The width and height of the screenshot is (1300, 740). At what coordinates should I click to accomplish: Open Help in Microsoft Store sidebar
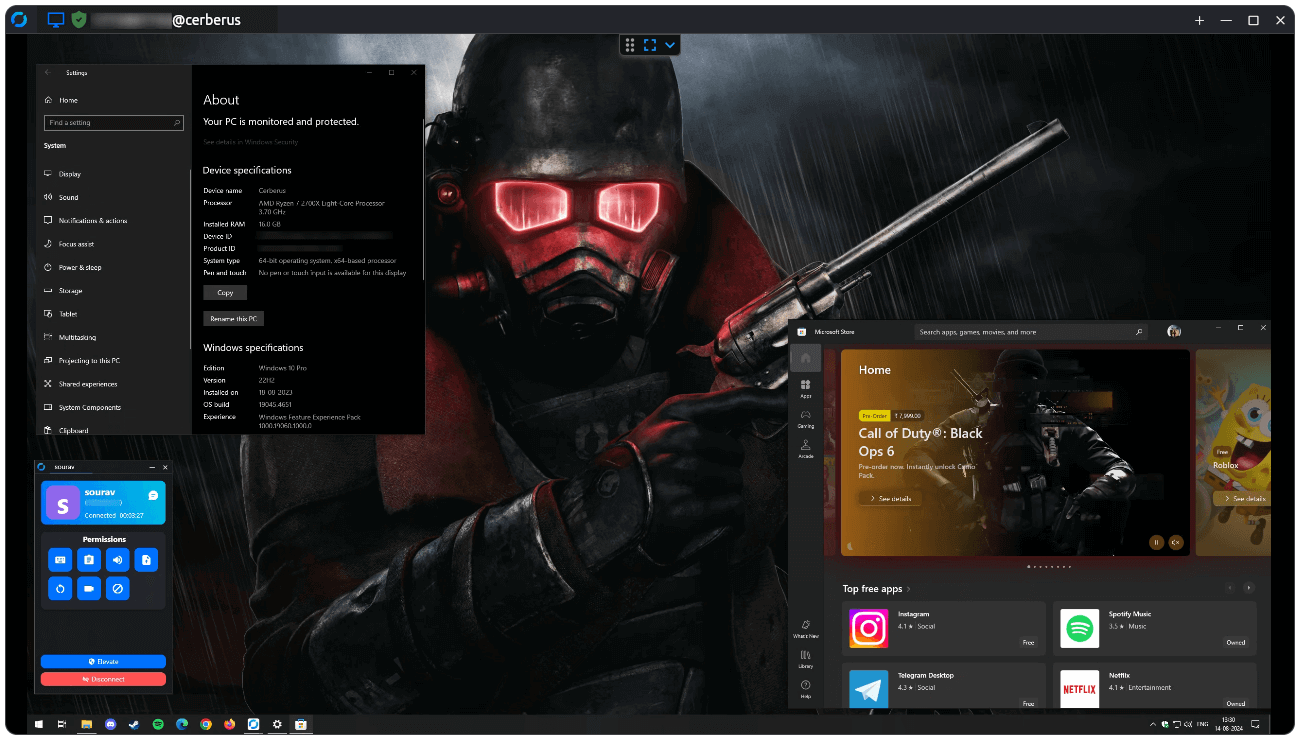click(x=806, y=688)
